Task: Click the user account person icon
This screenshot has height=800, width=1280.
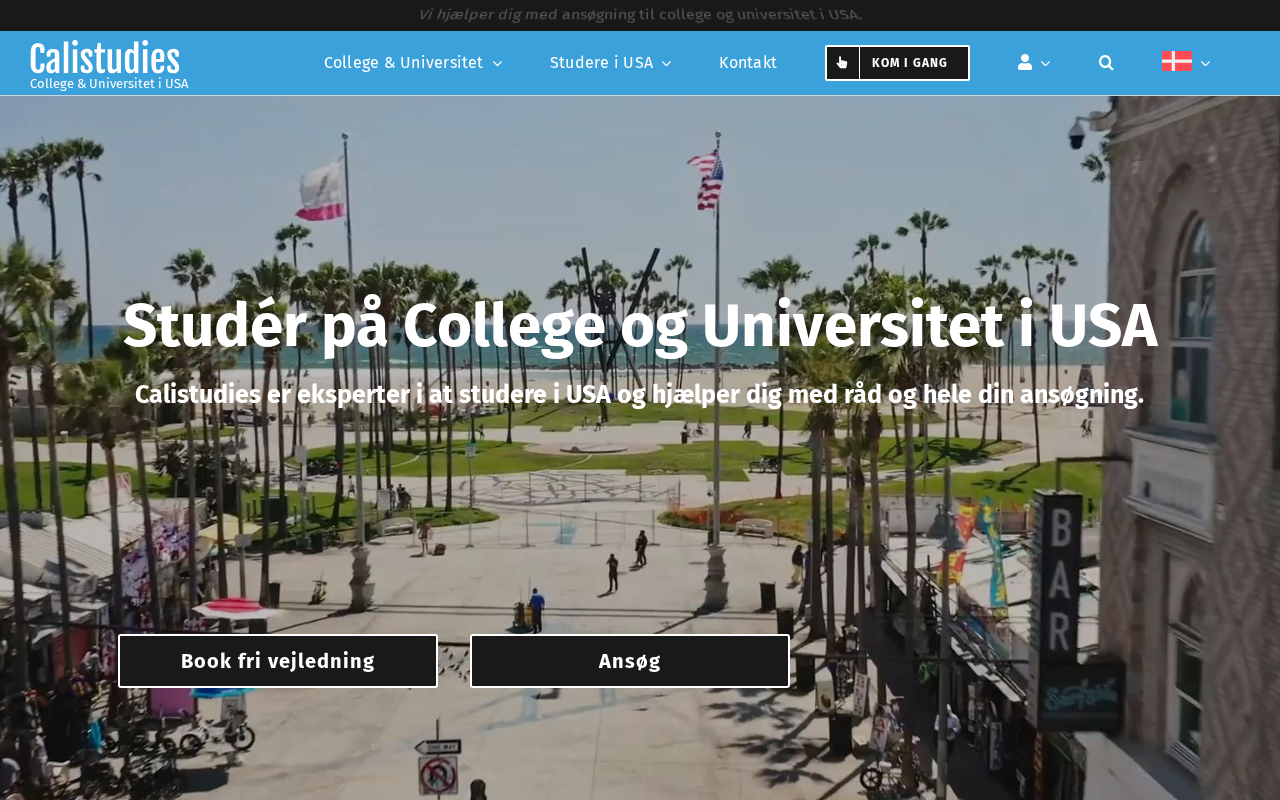Action: 1025,62
